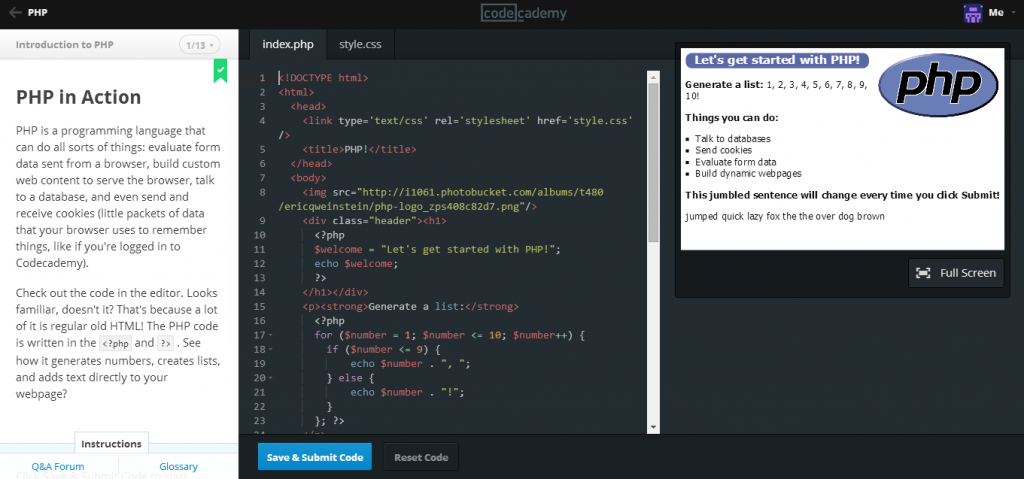Viewport: 1024px width, 479px height.
Task: Click the inline ?> code tag
Action: [x=165, y=343]
